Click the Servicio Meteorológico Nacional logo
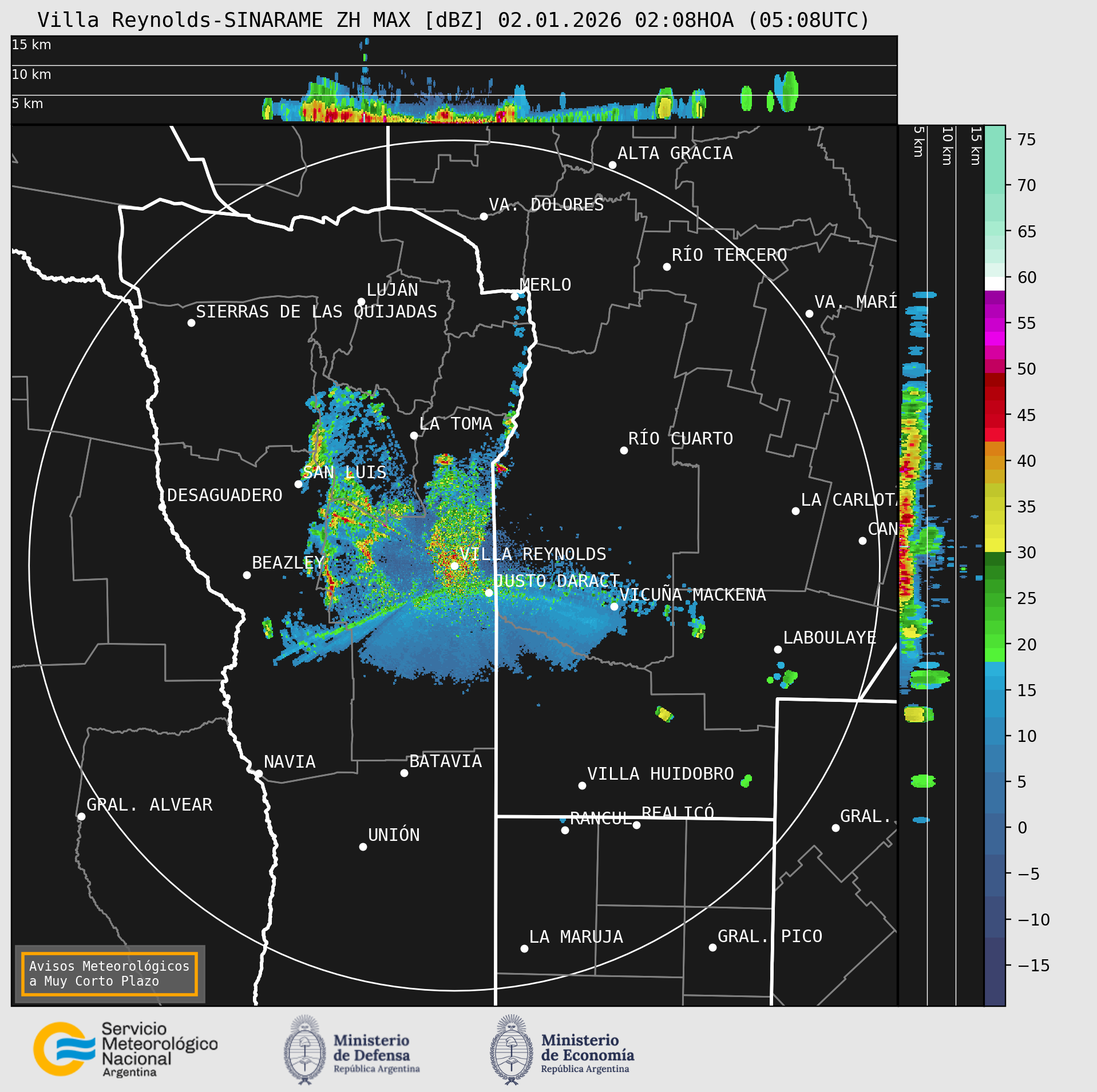This screenshot has height=1092, width=1097. [x=125, y=1049]
